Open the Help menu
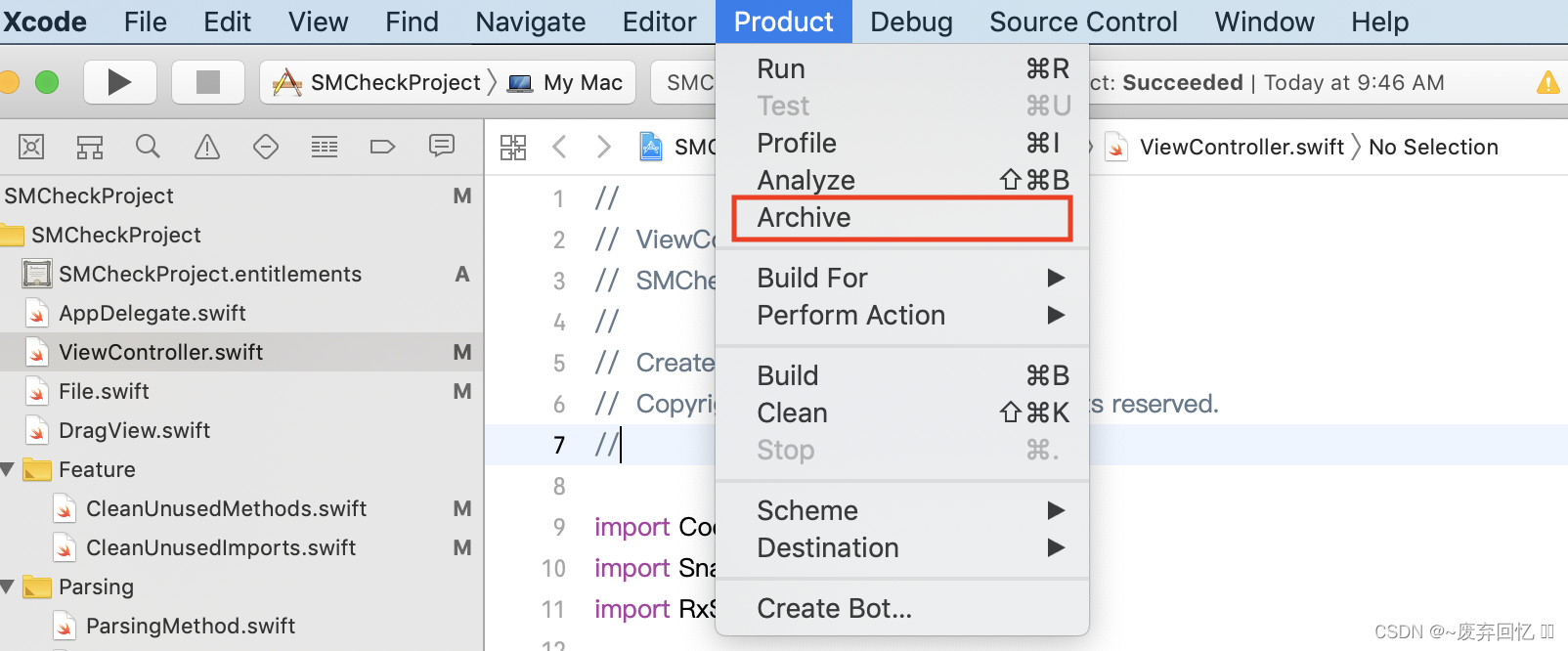The image size is (1568, 651). coord(1380,22)
